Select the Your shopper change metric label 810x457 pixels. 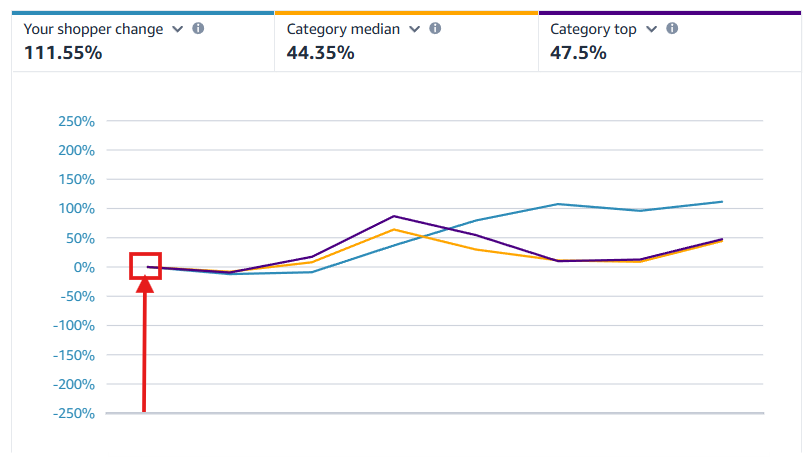tap(93, 29)
